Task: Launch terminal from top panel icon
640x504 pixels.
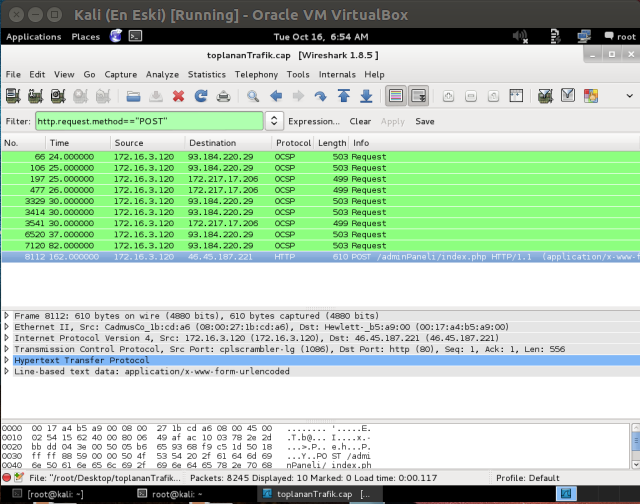Action: pyautogui.click(x=136, y=36)
